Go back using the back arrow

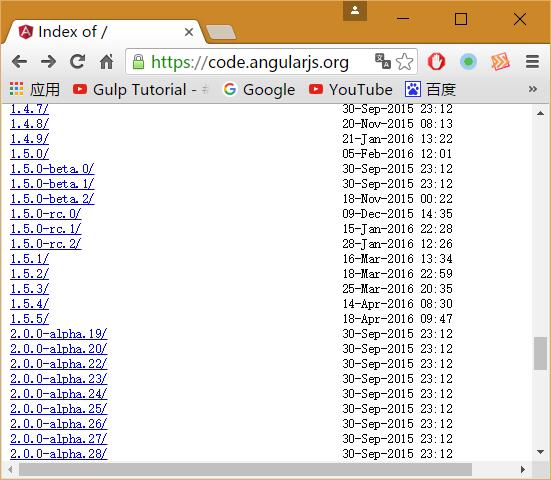pos(20,62)
